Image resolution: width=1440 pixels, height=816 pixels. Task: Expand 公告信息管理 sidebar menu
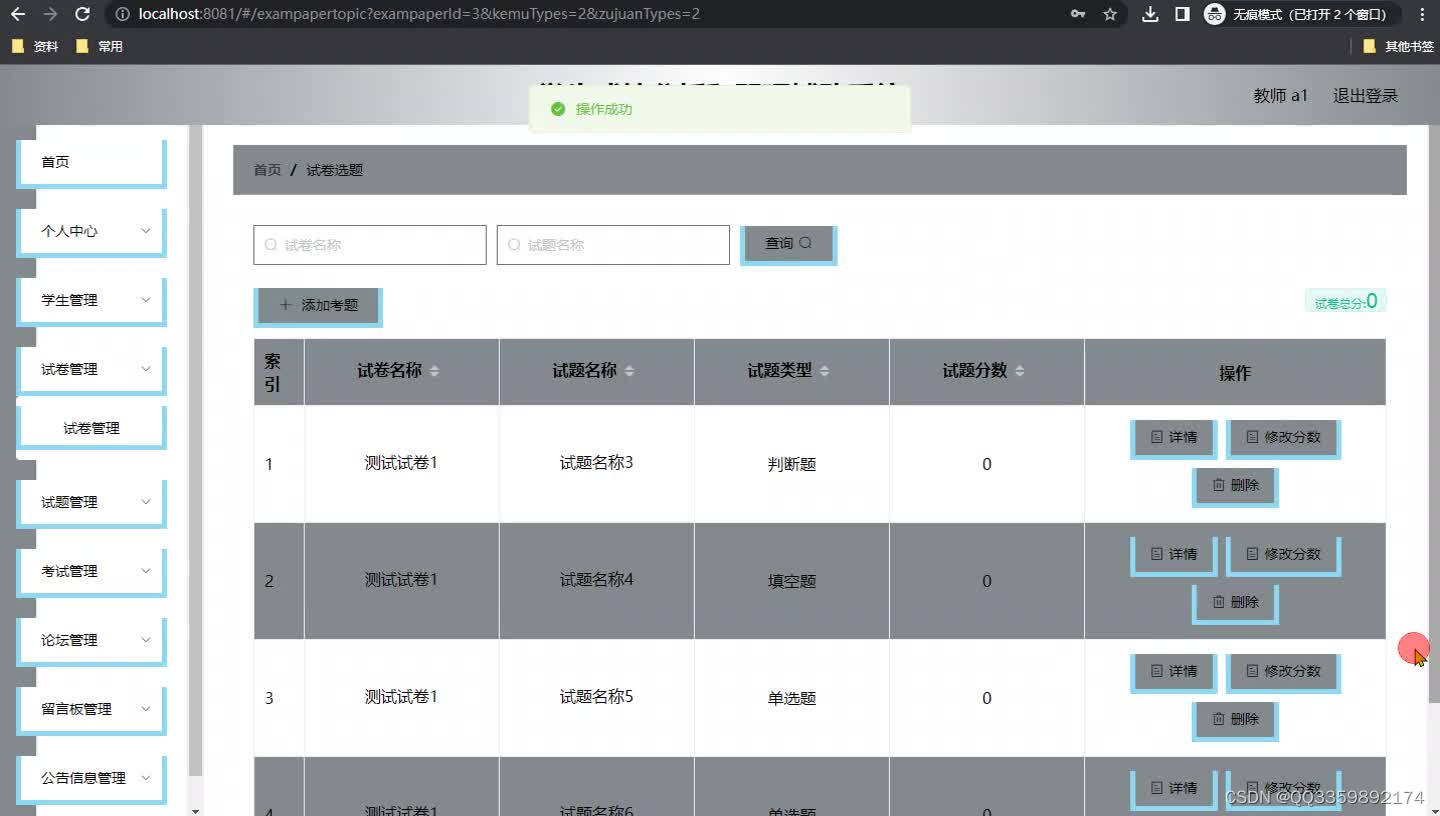pyautogui.click(x=91, y=779)
